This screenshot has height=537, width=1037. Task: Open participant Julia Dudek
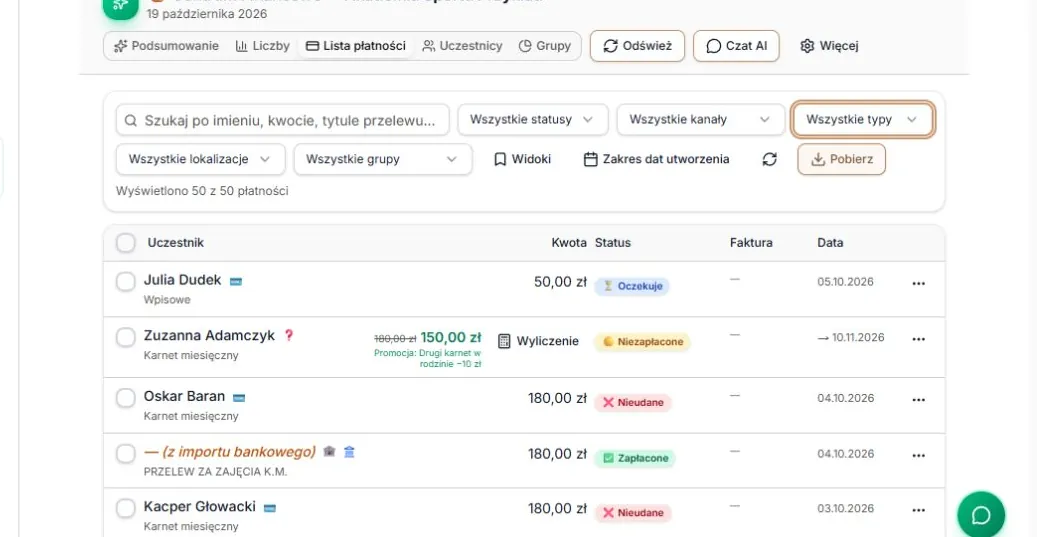pos(183,280)
